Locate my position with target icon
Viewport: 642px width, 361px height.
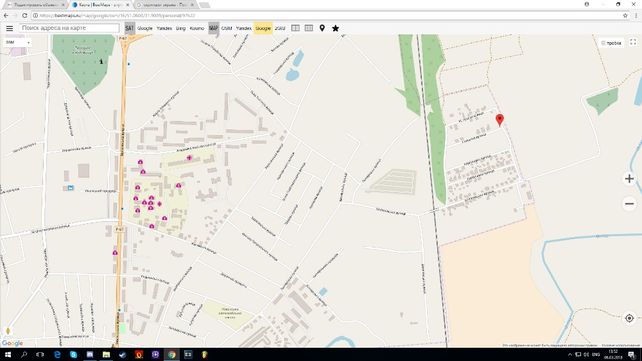[x=629, y=318]
